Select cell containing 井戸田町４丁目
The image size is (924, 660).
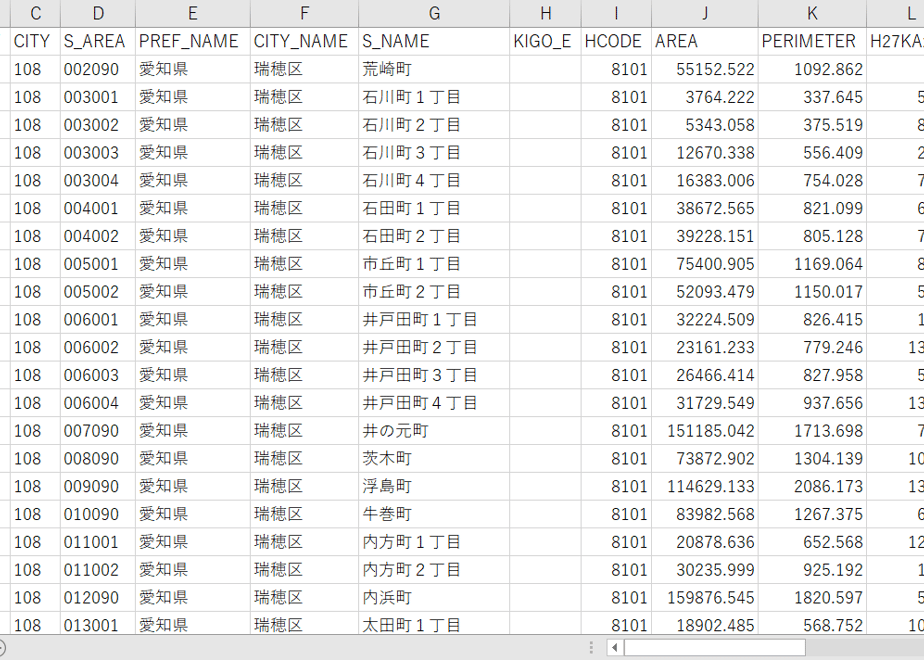(x=434, y=403)
